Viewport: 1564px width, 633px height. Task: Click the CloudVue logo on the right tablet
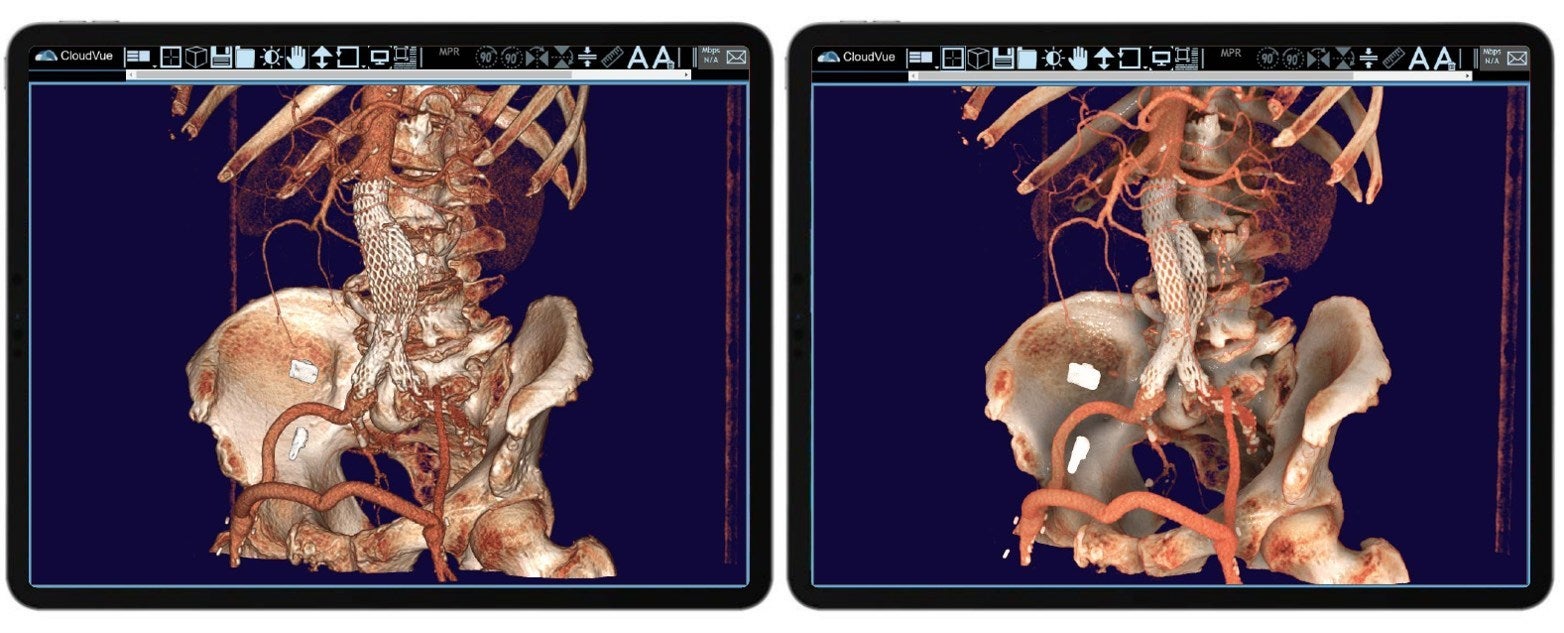(x=856, y=56)
